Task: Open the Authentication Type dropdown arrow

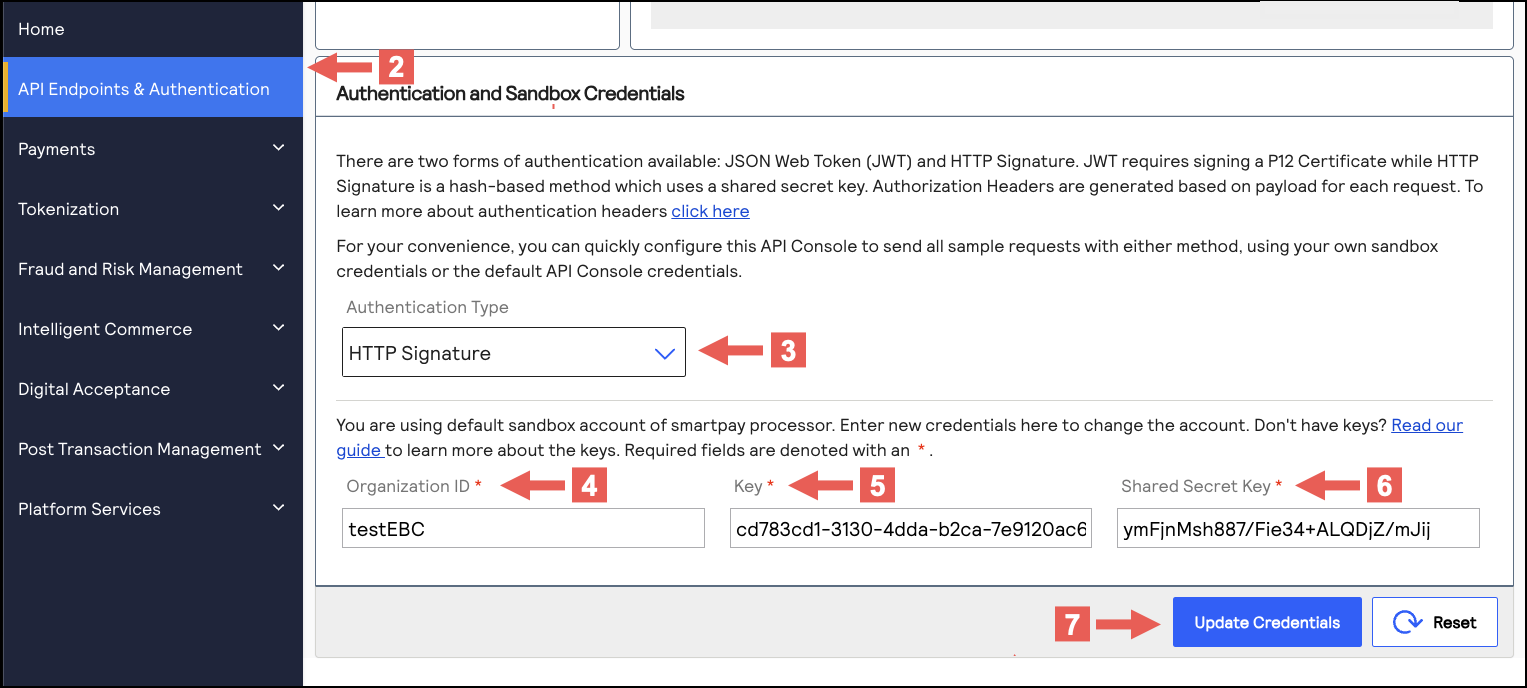Action: point(665,354)
